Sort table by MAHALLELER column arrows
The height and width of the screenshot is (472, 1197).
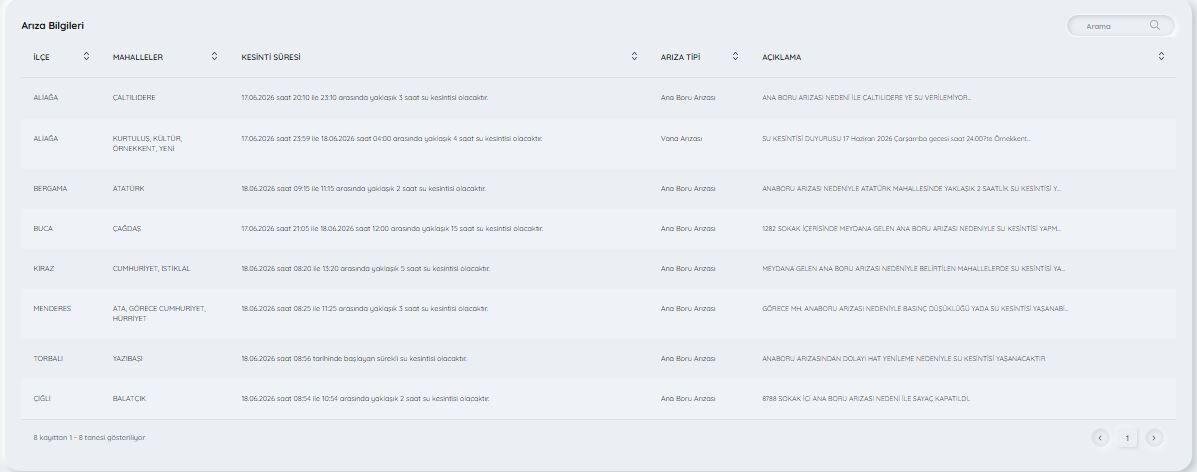(x=215, y=56)
